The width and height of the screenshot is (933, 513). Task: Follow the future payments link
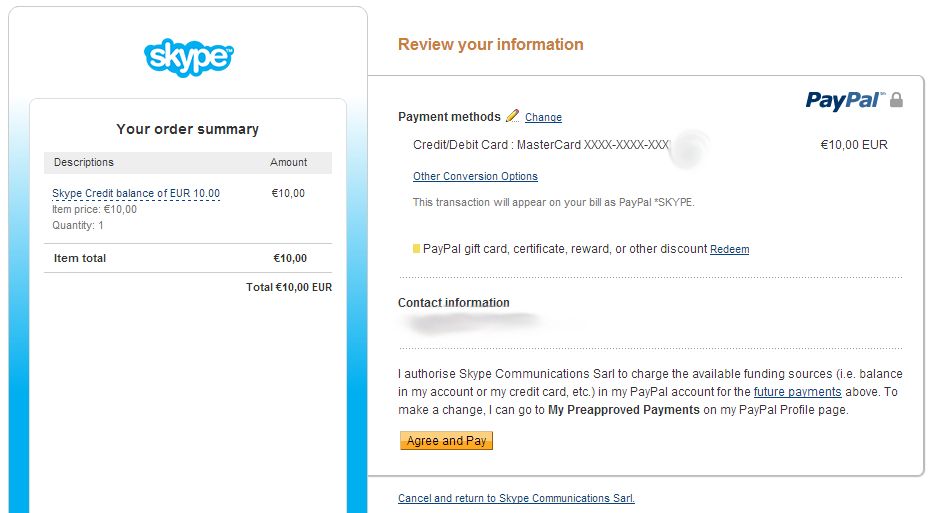pos(797,392)
